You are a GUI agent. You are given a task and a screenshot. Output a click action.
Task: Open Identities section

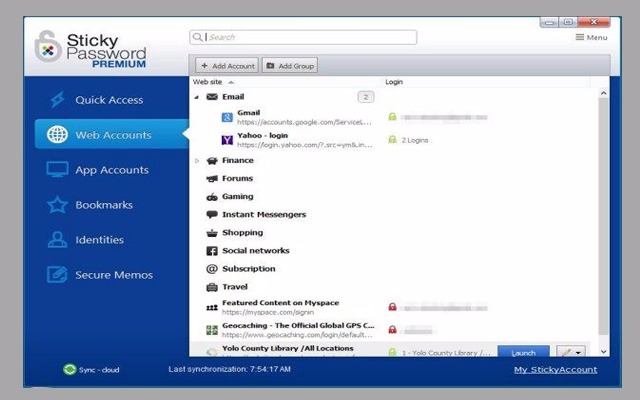click(x=100, y=240)
